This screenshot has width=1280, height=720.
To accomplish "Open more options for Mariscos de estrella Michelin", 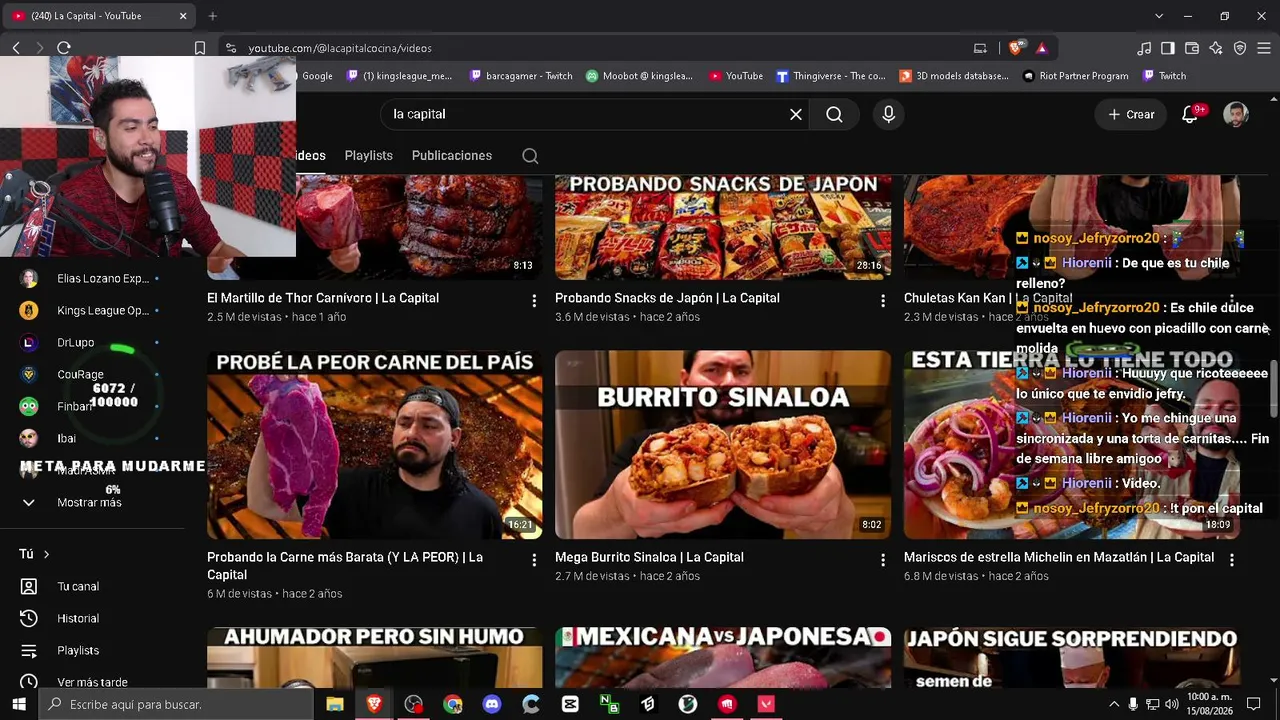I will (1231, 560).
